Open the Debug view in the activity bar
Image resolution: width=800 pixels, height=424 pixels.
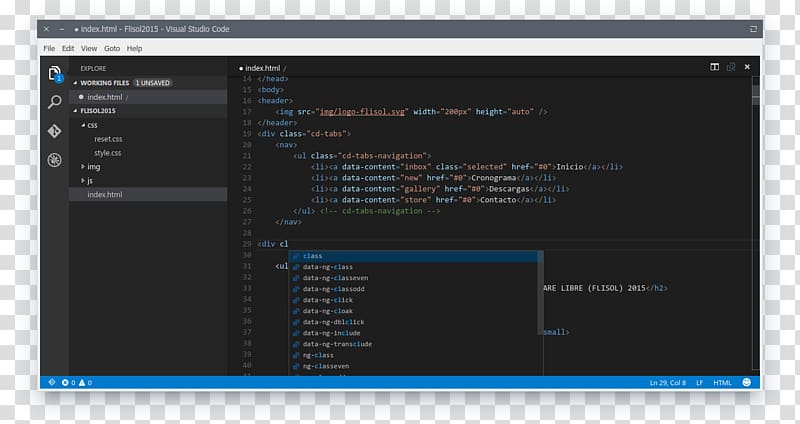[55, 160]
